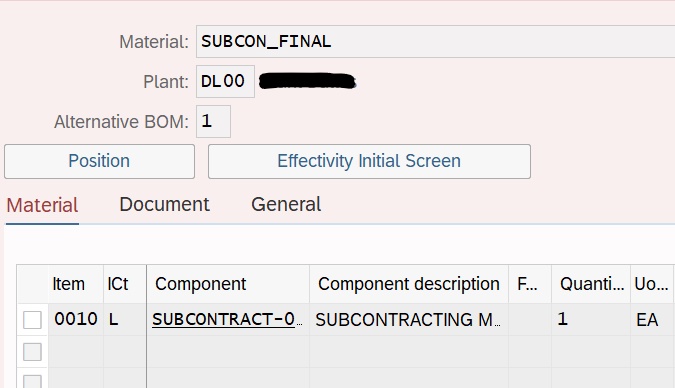Screen dimensions: 675x388
Task: Switch to the Document tab
Action: tap(164, 205)
